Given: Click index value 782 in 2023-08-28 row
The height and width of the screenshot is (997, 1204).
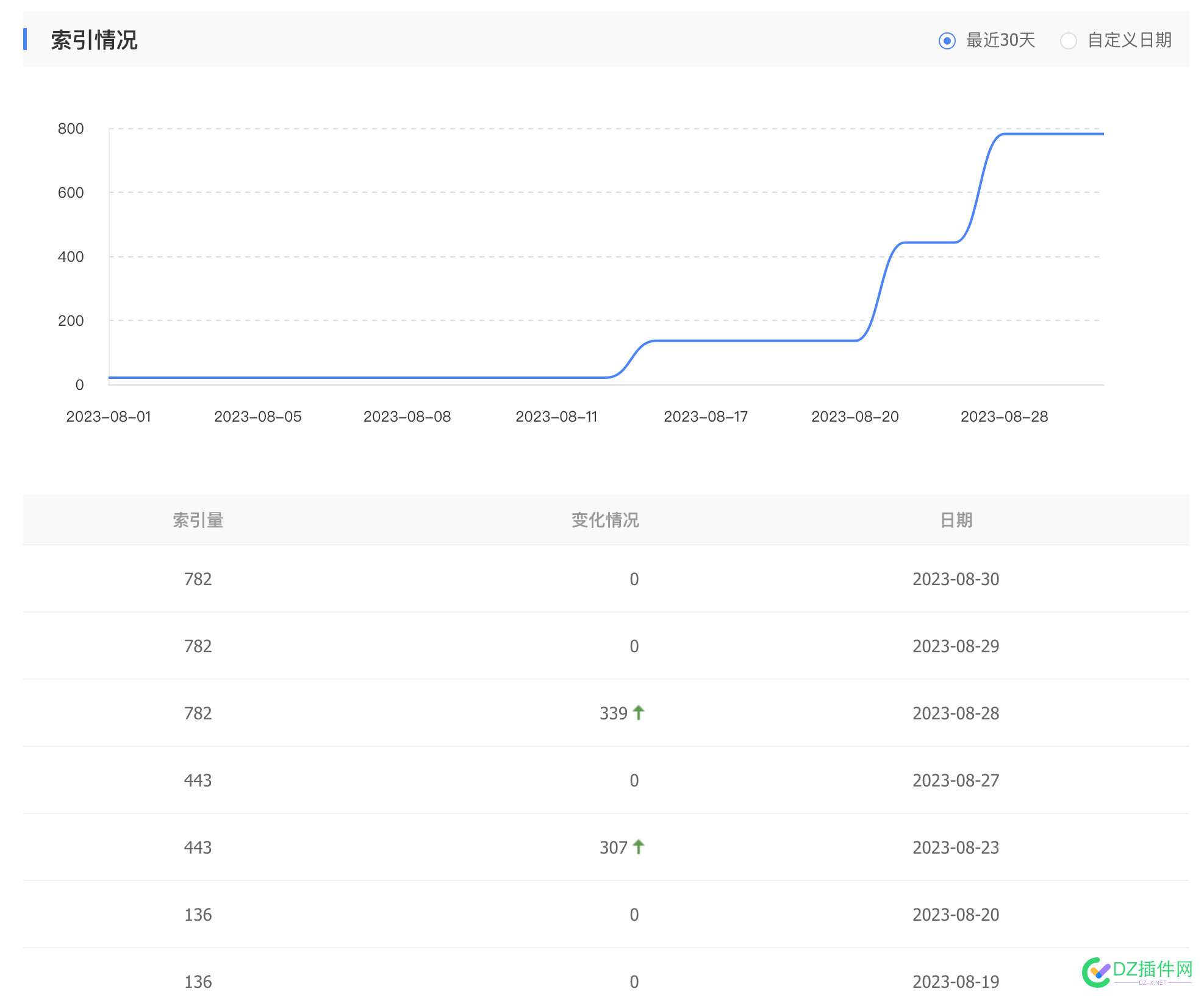Looking at the screenshot, I should 198,713.
